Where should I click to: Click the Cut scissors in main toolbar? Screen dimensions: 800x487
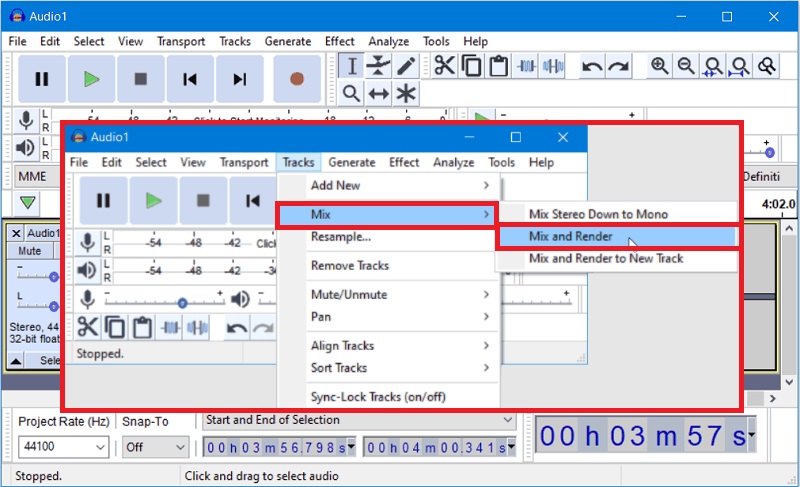[444, 66]
